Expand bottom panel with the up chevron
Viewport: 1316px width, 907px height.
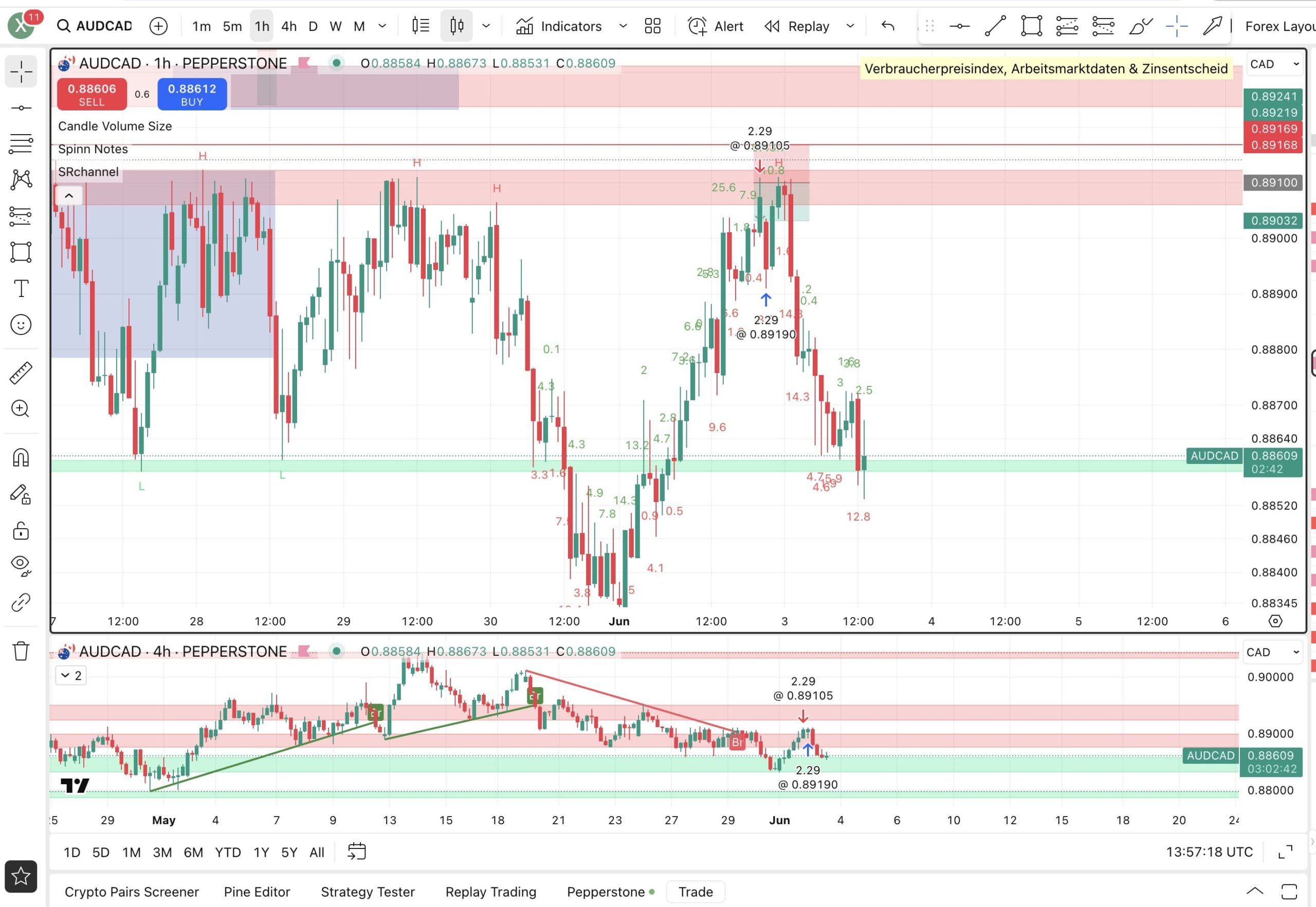[x=1255, y=891]
